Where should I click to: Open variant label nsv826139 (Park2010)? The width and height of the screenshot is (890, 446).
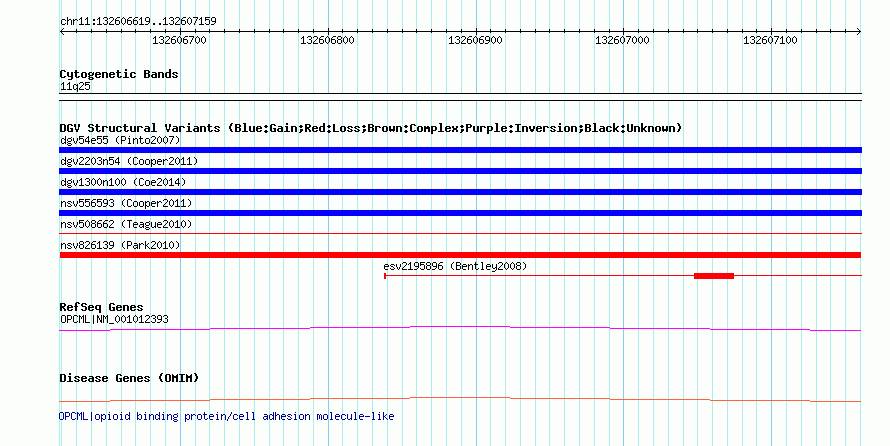coord(120,245)
